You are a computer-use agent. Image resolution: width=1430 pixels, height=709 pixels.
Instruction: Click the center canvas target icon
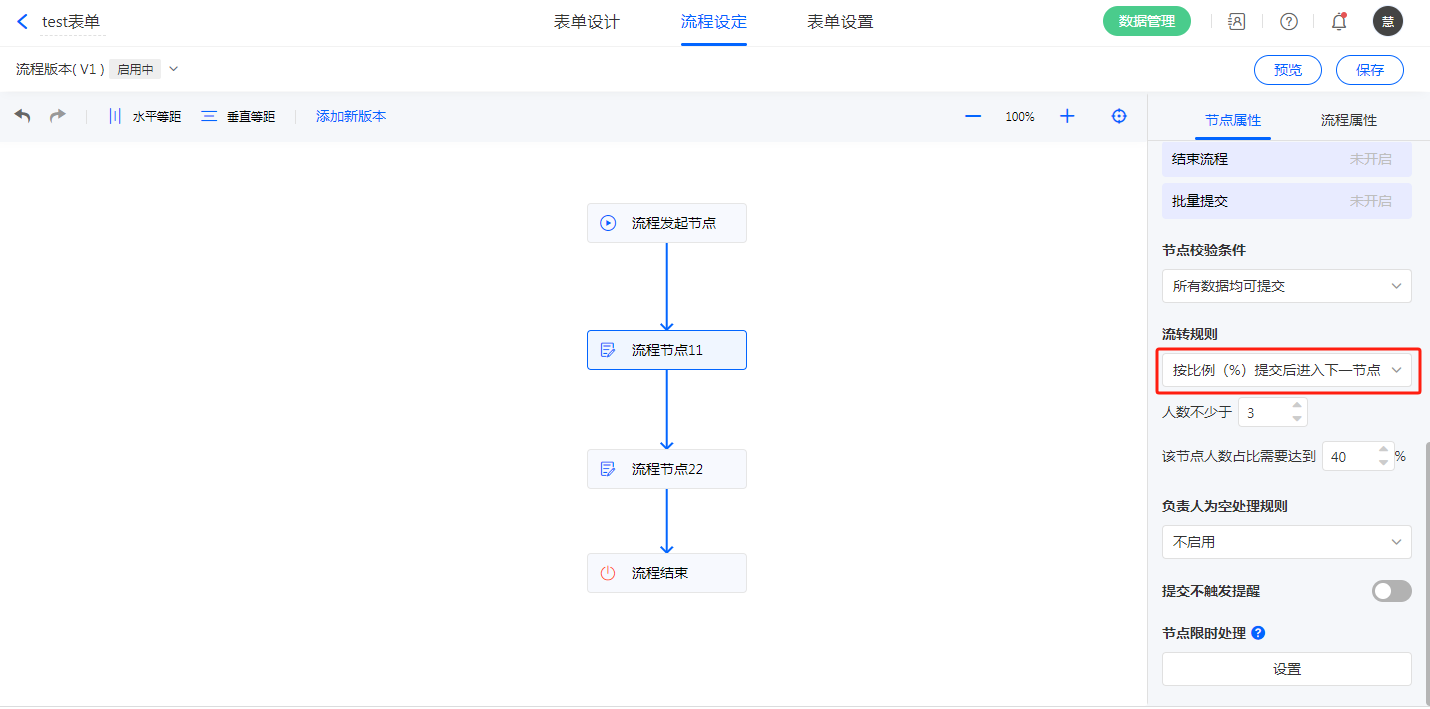click(1119, 116)
